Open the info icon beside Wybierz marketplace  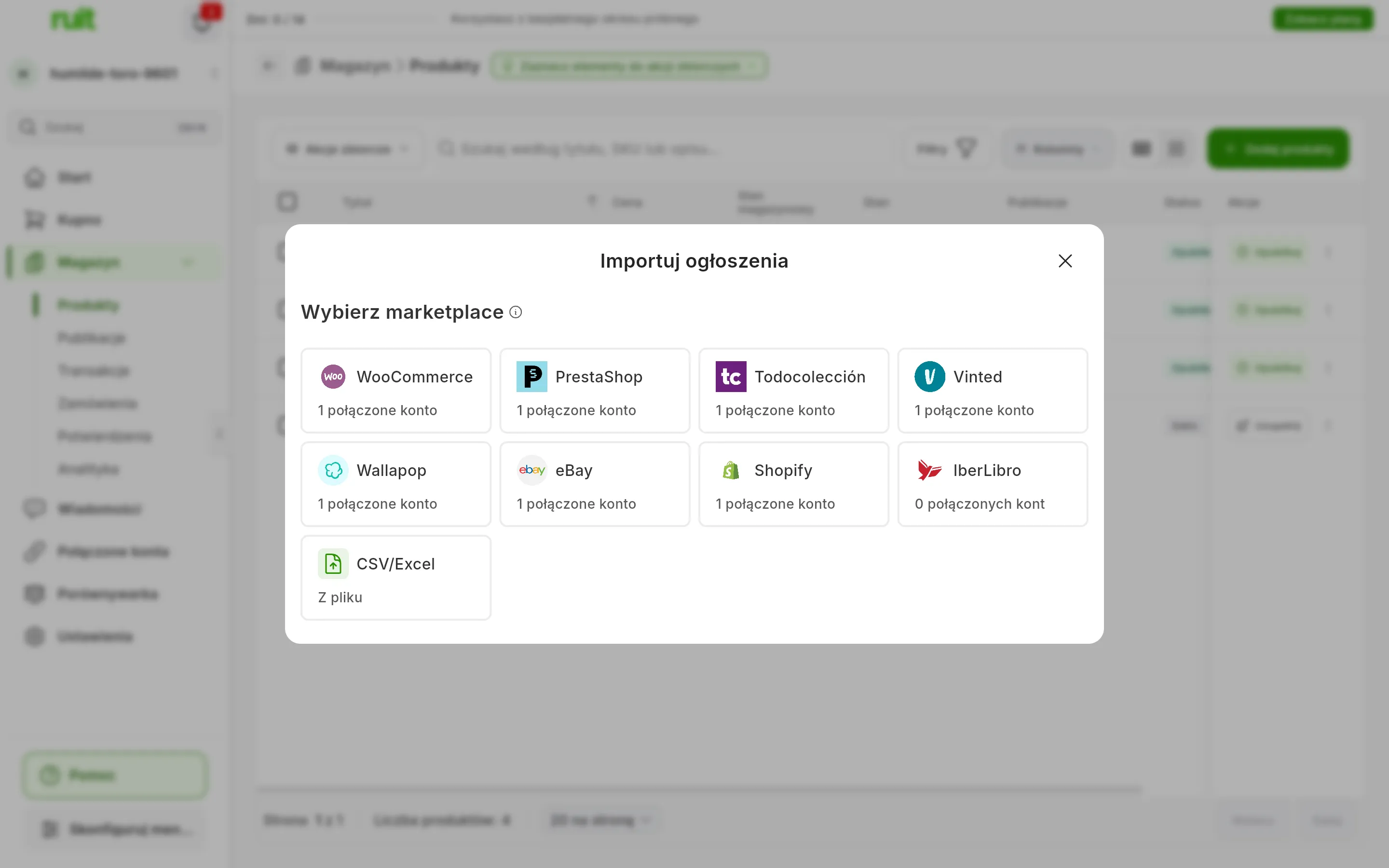(x=516, y=312)
